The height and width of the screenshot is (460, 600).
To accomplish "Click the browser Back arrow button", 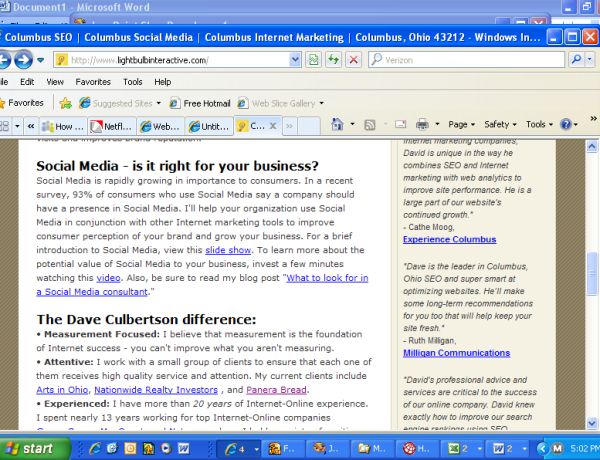I will point(4,60).
